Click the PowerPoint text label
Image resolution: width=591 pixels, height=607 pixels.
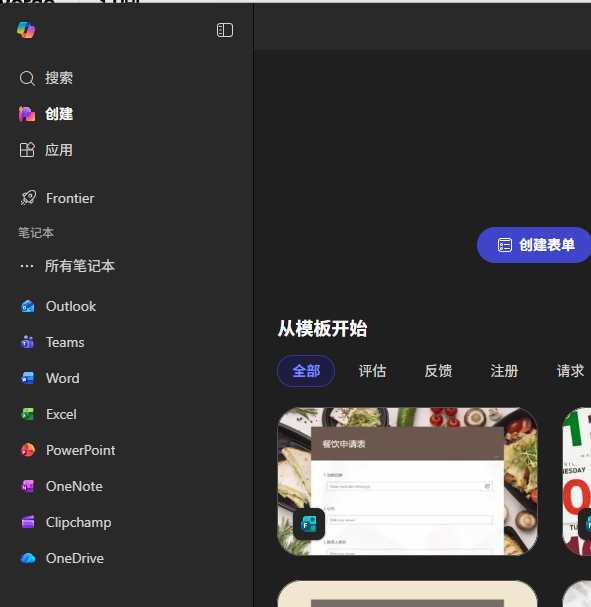coord(81,450)
